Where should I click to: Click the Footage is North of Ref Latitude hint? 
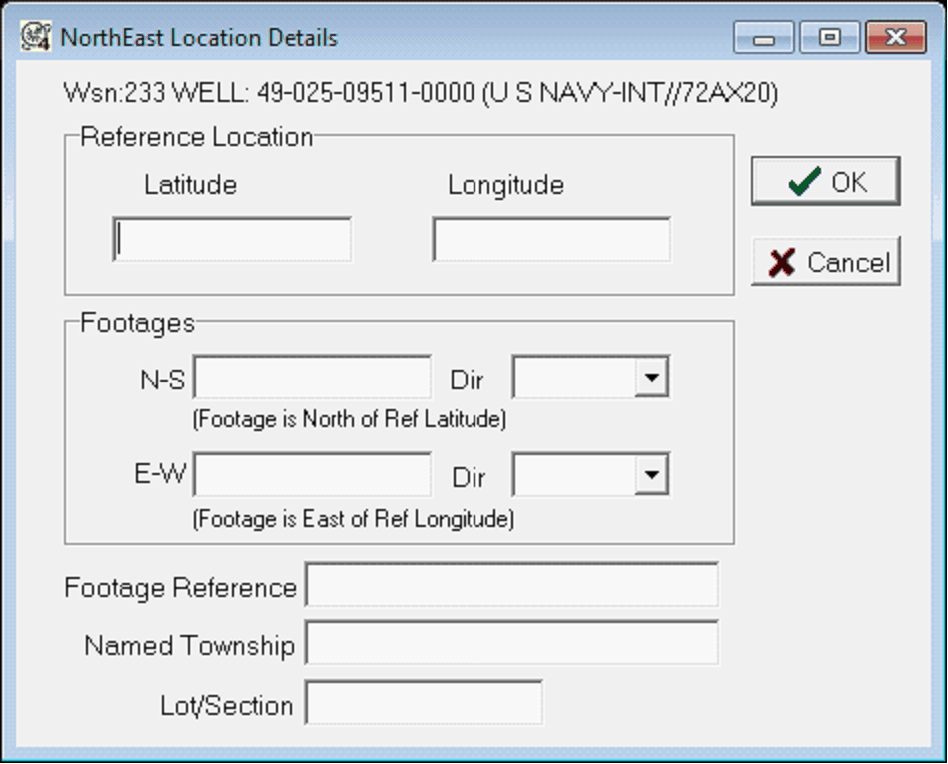(x=349, y=419)
